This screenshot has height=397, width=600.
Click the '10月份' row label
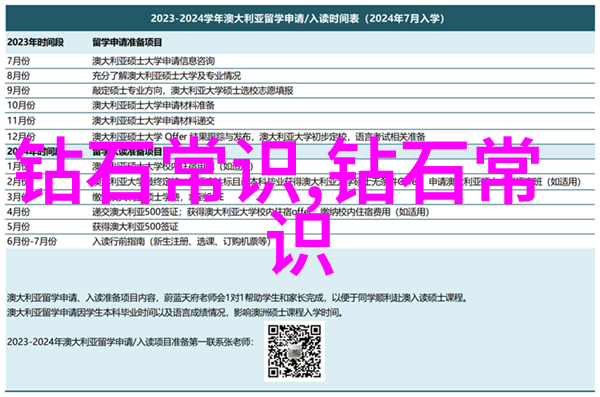(x=21, y=105)
